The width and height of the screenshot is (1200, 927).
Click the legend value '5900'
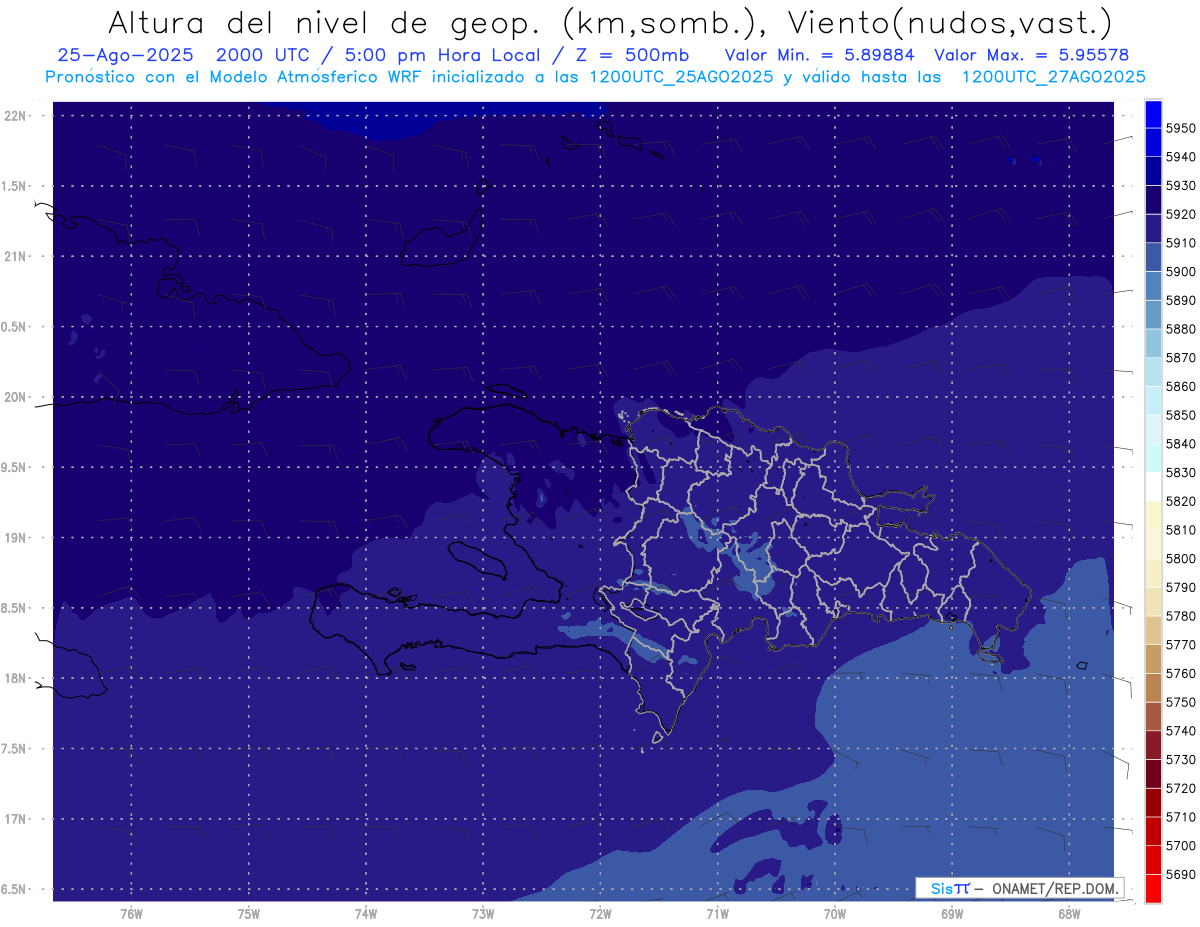point(1181,271)
